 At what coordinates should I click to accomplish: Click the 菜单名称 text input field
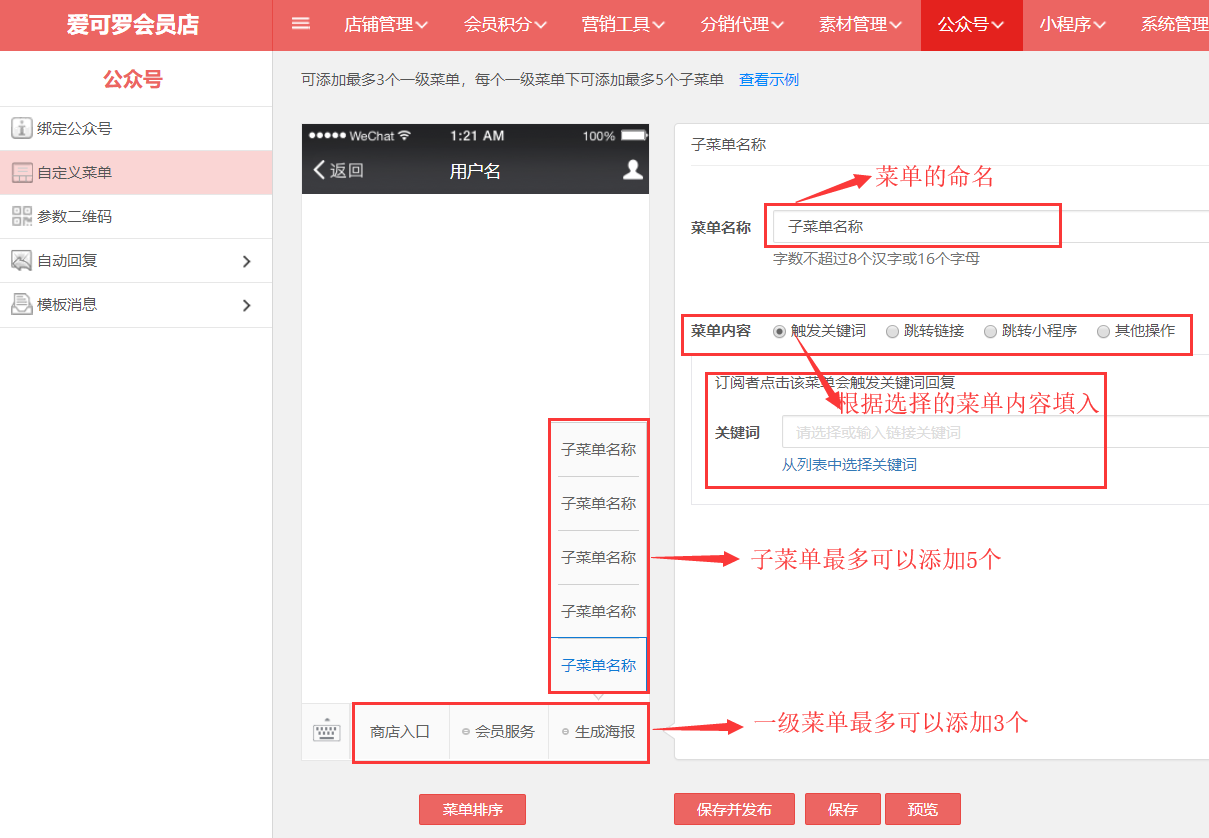(x=990, y=227)
